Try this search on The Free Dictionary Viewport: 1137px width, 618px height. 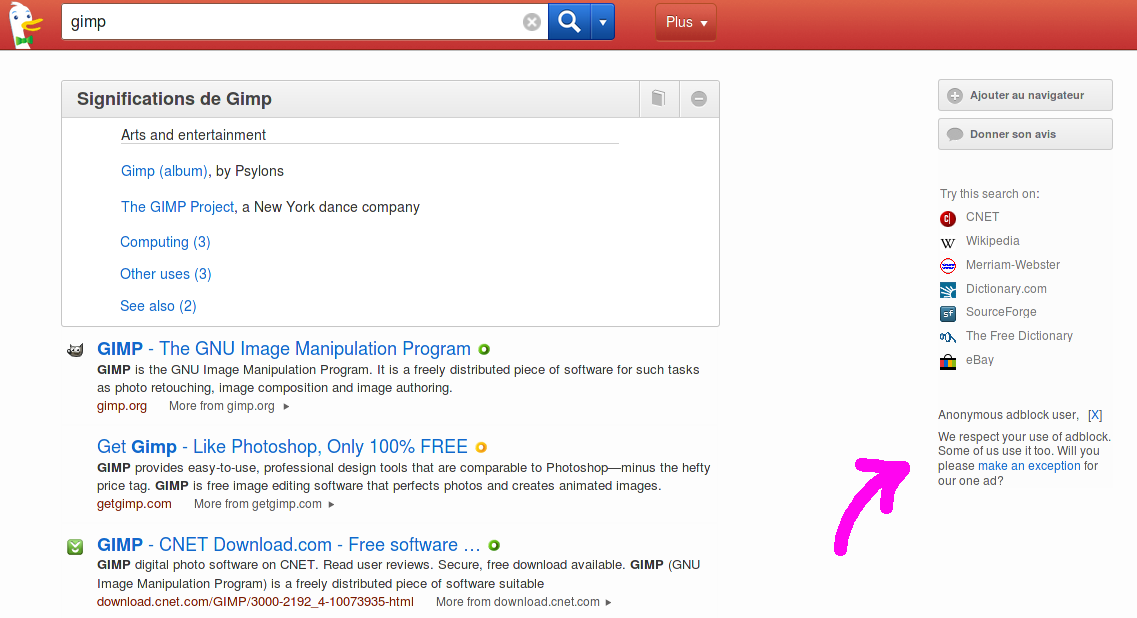click(x=1019, y=336)
